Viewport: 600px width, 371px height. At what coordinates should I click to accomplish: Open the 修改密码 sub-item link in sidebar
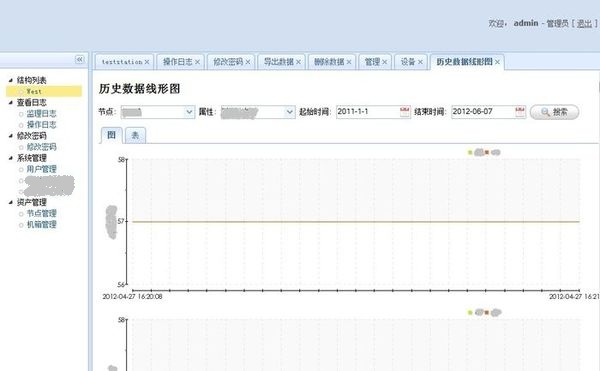click(41, 147)
